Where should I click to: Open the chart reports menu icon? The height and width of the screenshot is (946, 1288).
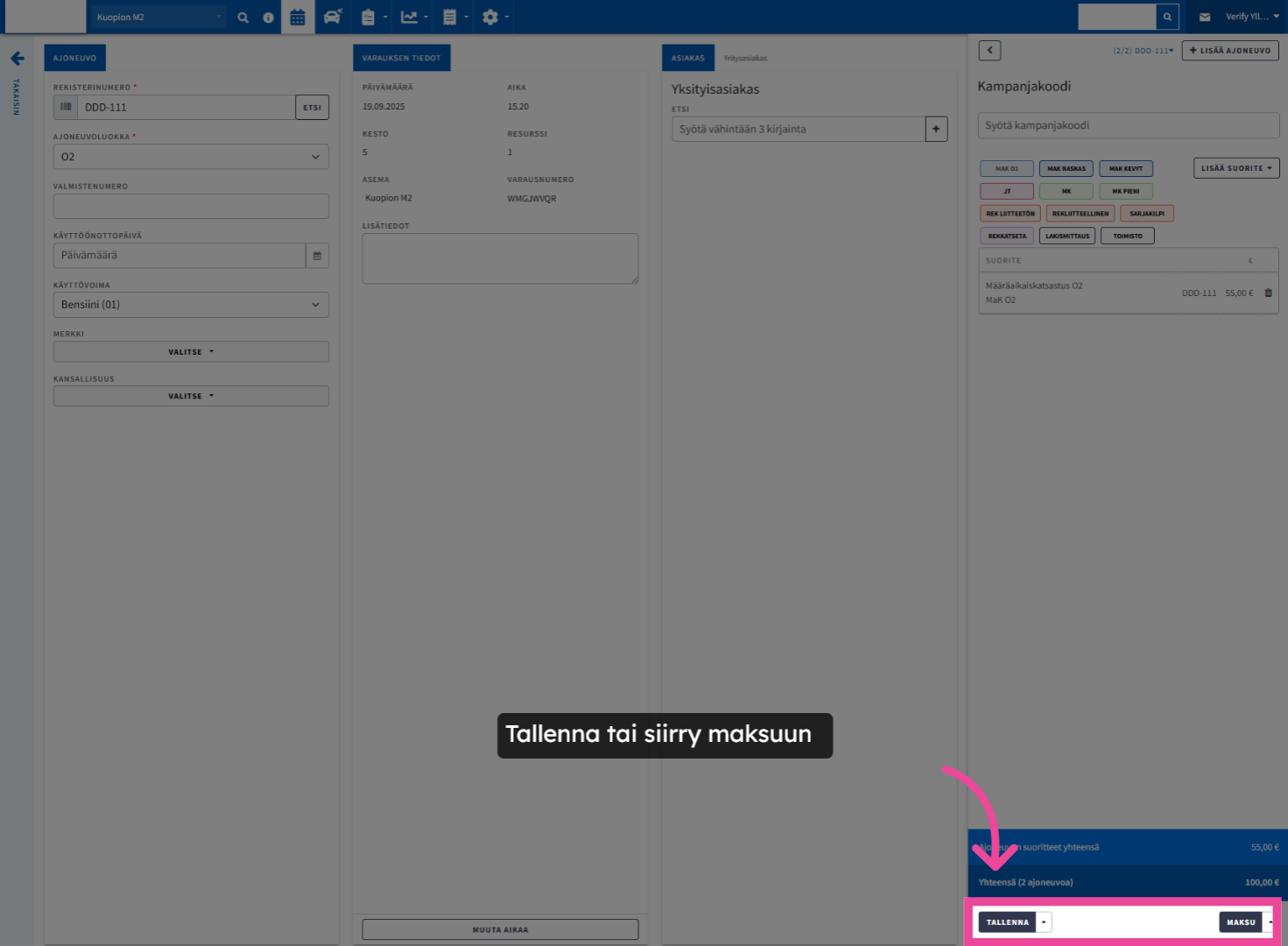pos(414,18)
